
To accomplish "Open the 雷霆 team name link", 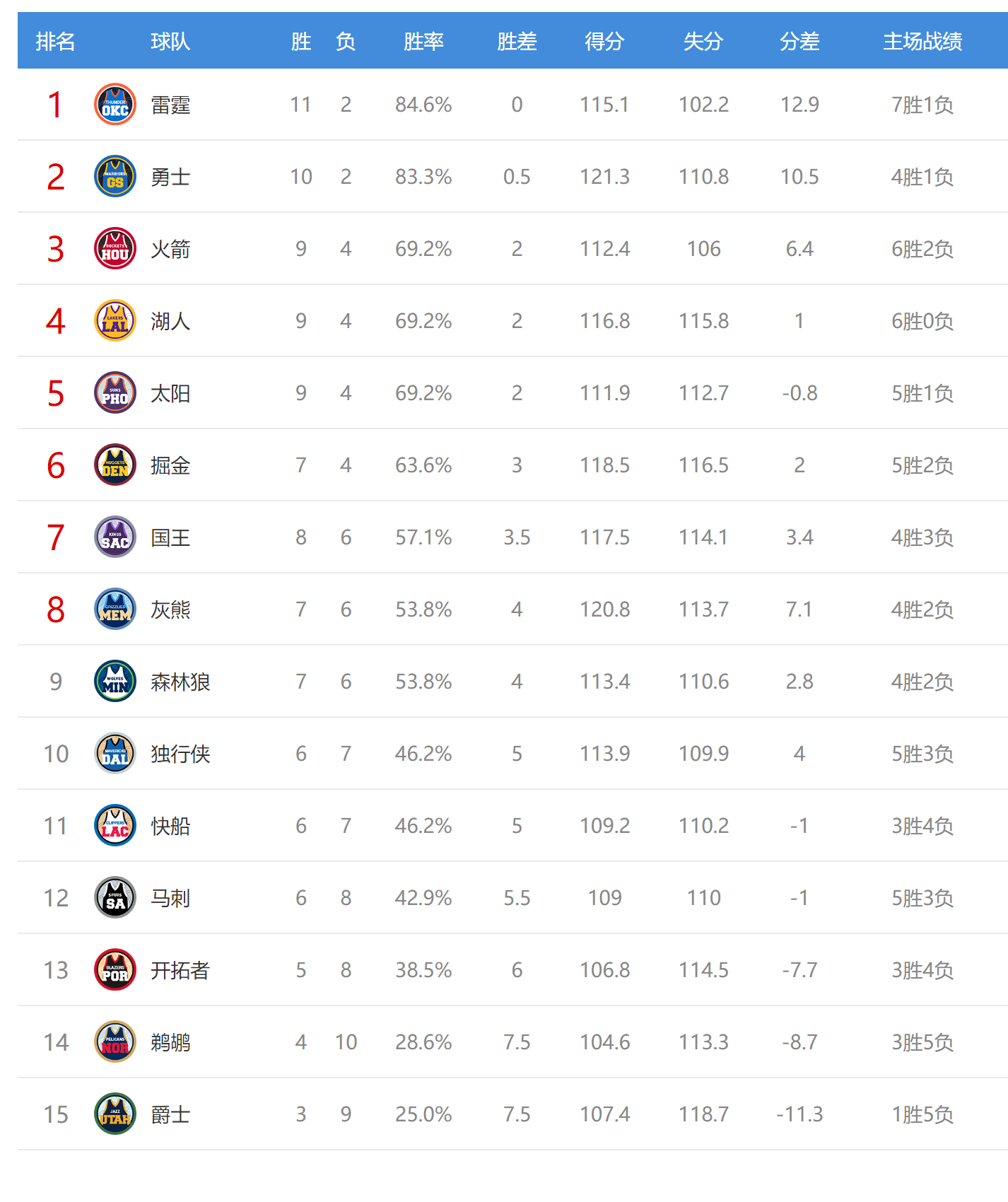I will click(170, 105).
